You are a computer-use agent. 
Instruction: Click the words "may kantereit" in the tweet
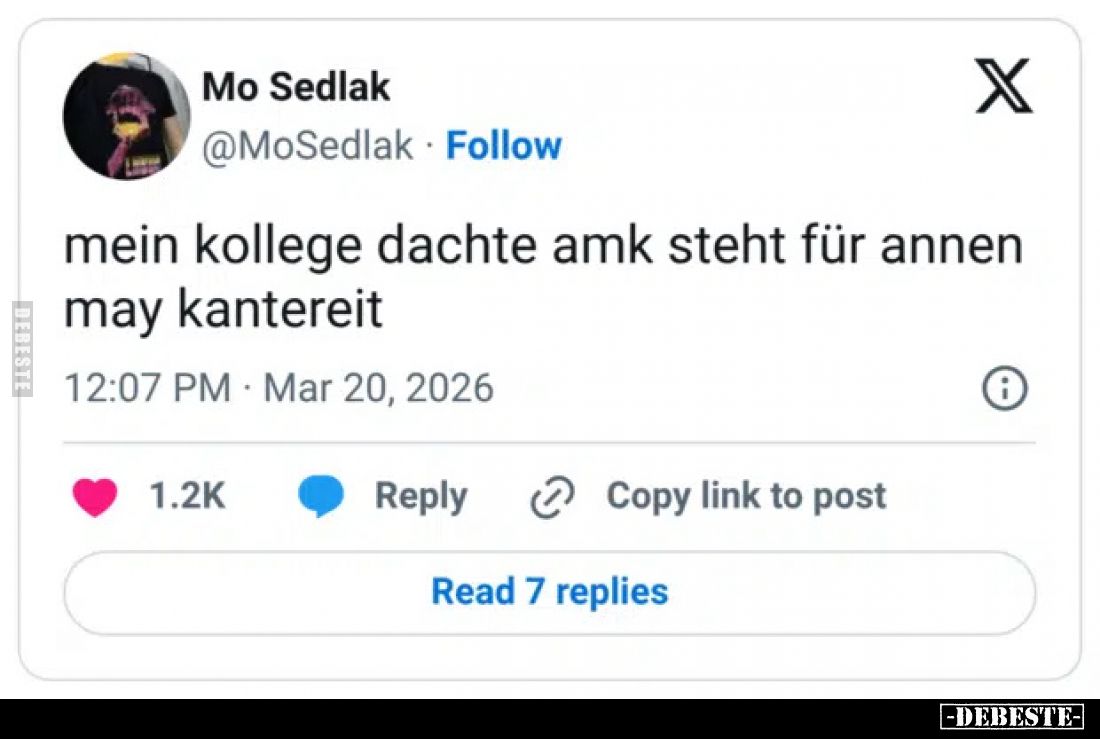pos(223,310)
